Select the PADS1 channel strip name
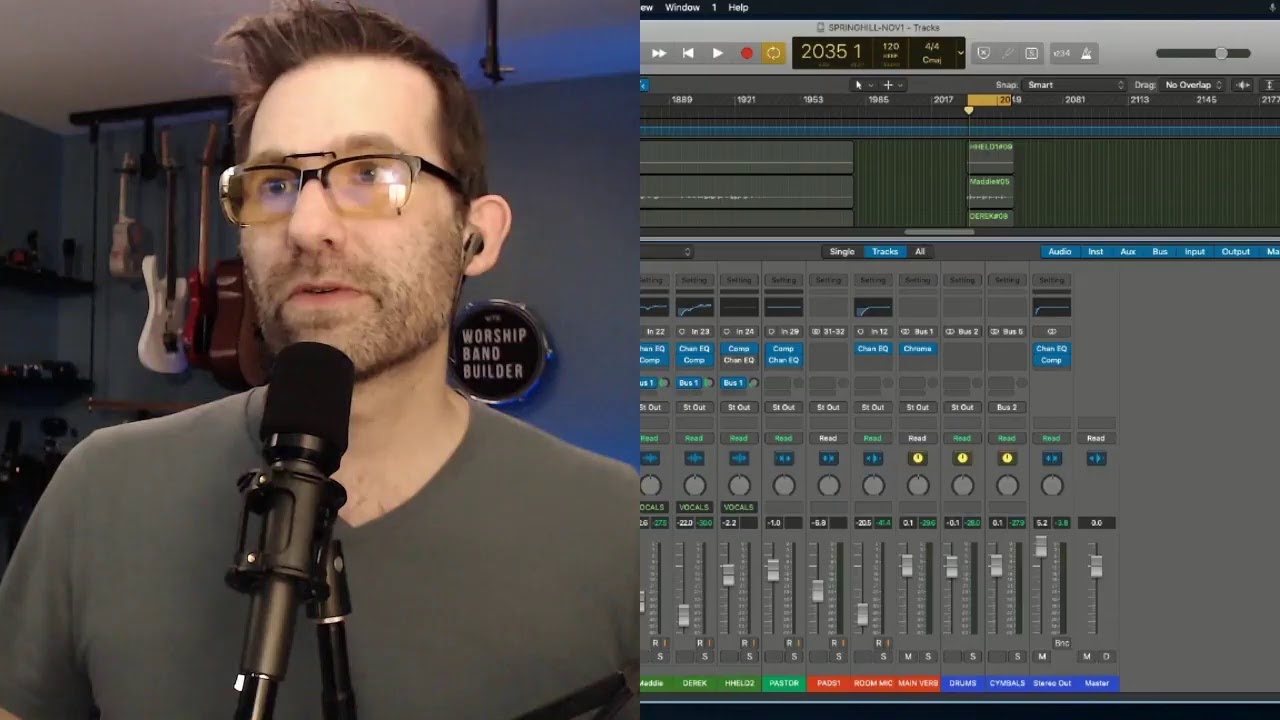This screenshot has width=1280, height=720. 828,683
